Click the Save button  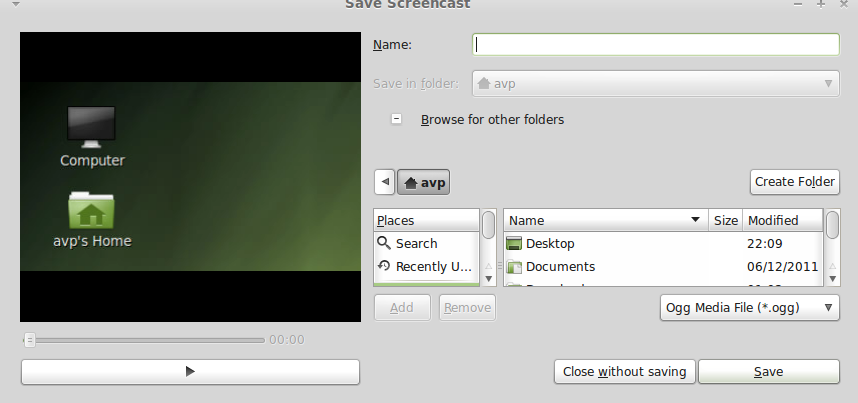coord(769,372)
